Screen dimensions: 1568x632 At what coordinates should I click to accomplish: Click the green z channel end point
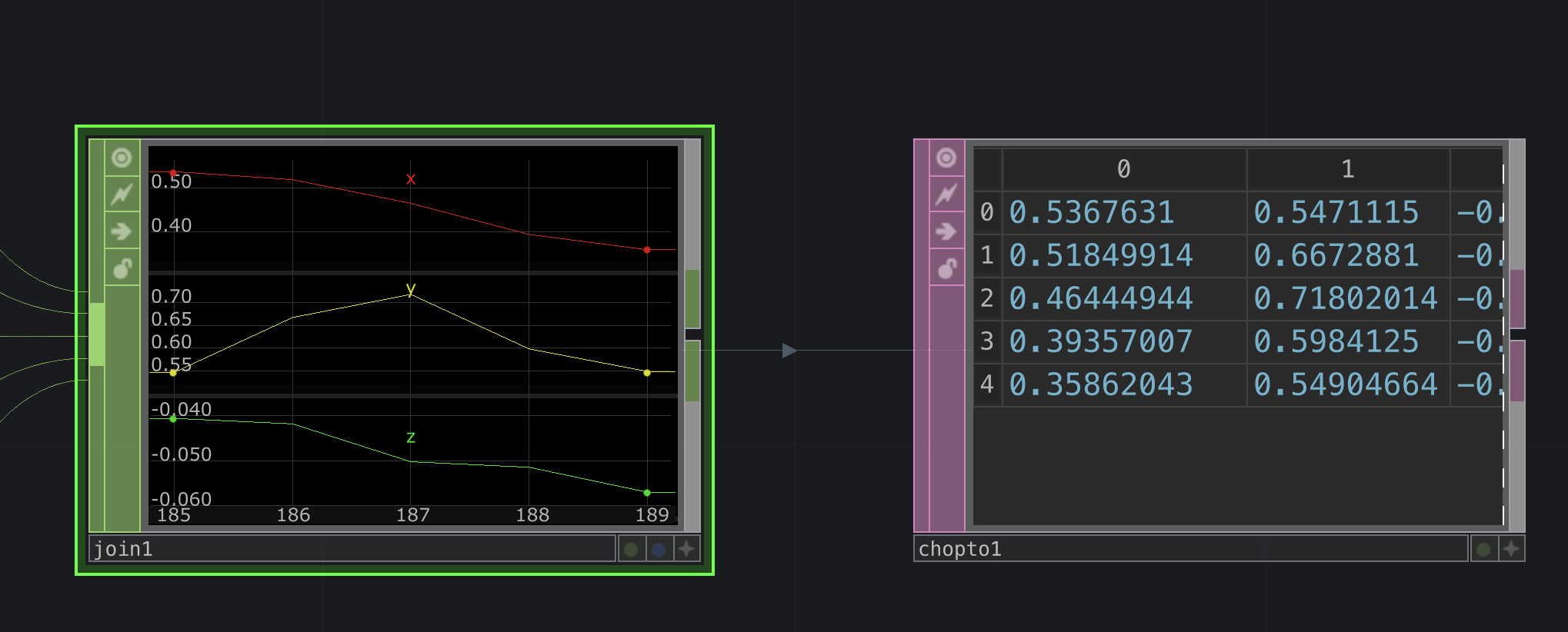click(647, 493)
